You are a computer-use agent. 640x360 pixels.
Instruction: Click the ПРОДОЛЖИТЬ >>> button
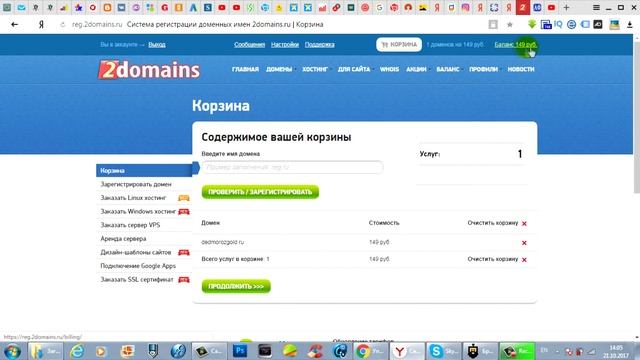click(x=236, y=287)
